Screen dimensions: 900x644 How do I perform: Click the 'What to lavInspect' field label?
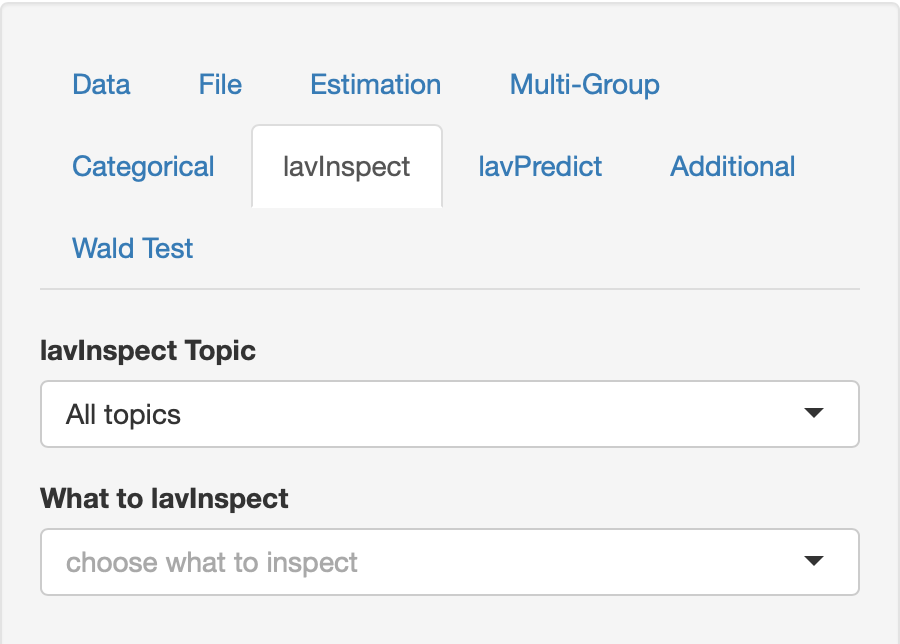(x=164, y=498)
